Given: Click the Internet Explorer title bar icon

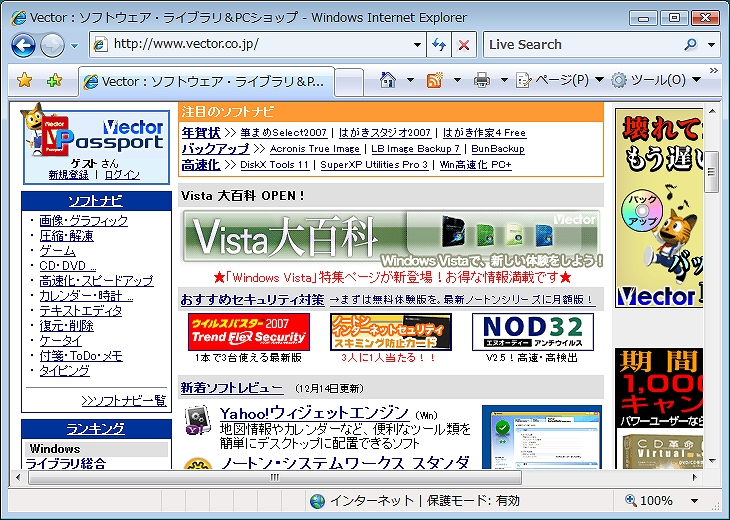Looking at the screenshot, I should point(19,18).
